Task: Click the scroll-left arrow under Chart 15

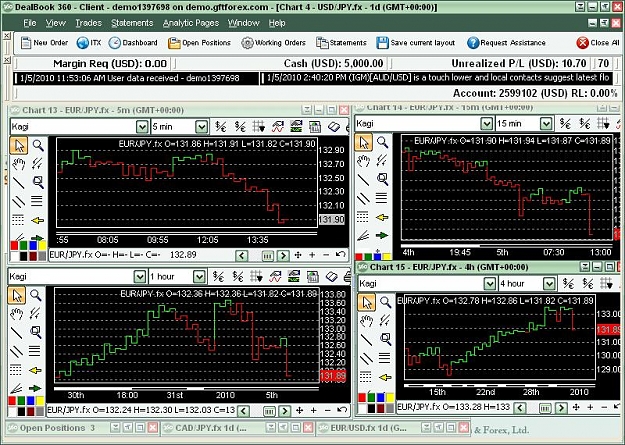Action: click(520, 408)
